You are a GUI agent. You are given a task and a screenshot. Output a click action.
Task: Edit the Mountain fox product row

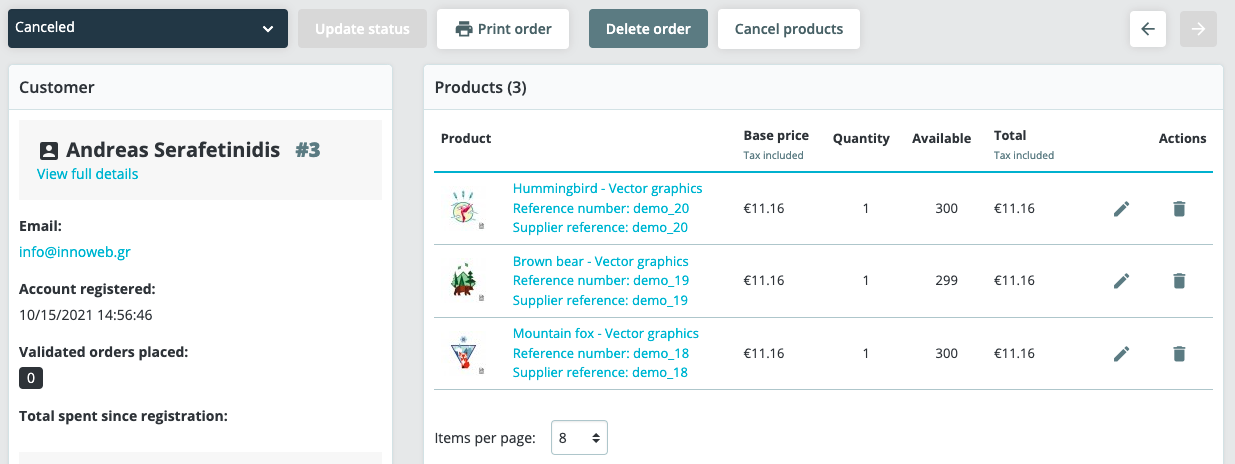(1121, 353)
